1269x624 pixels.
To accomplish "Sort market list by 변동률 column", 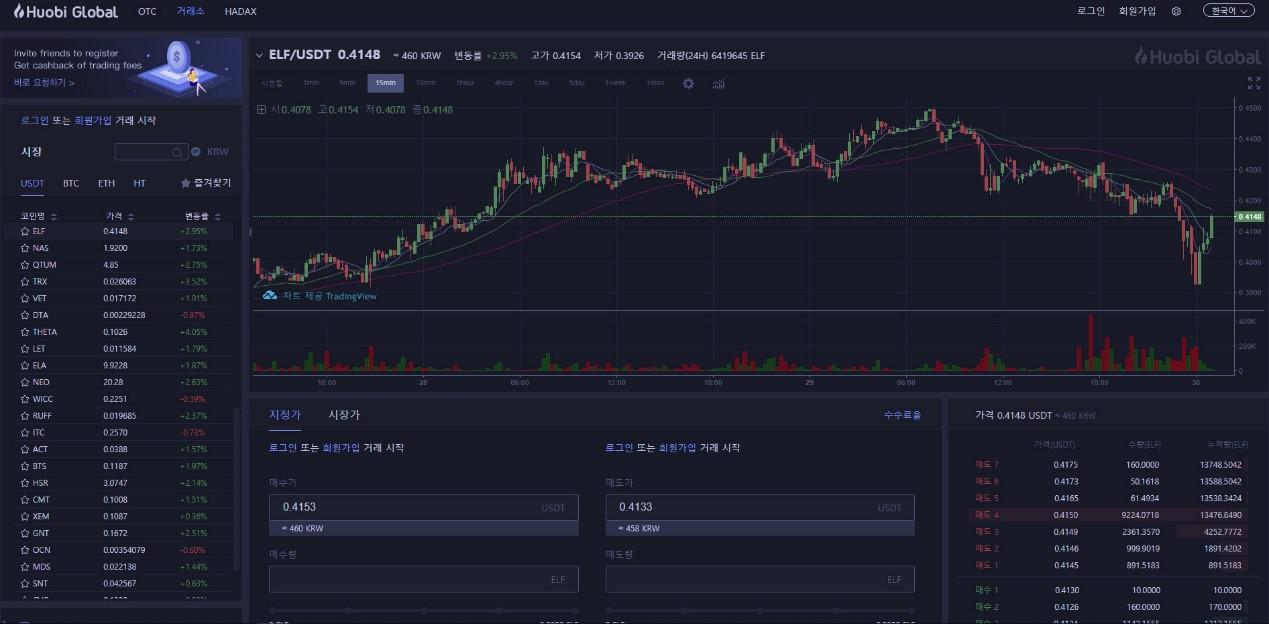I will (x=203, y=216).
